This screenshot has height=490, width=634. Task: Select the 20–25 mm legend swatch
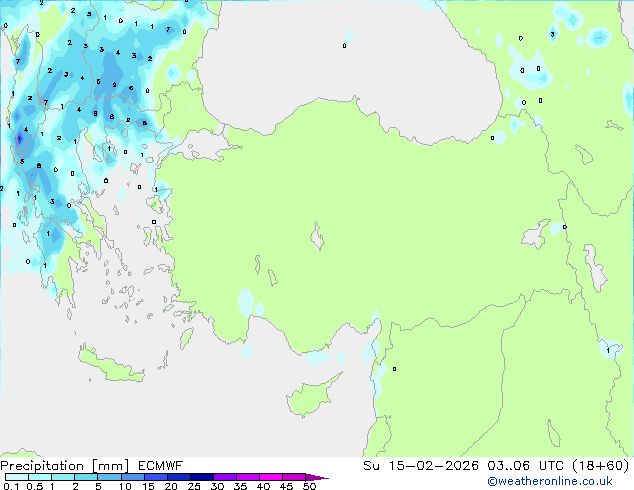pyautogui.click(x=179, y=477)
